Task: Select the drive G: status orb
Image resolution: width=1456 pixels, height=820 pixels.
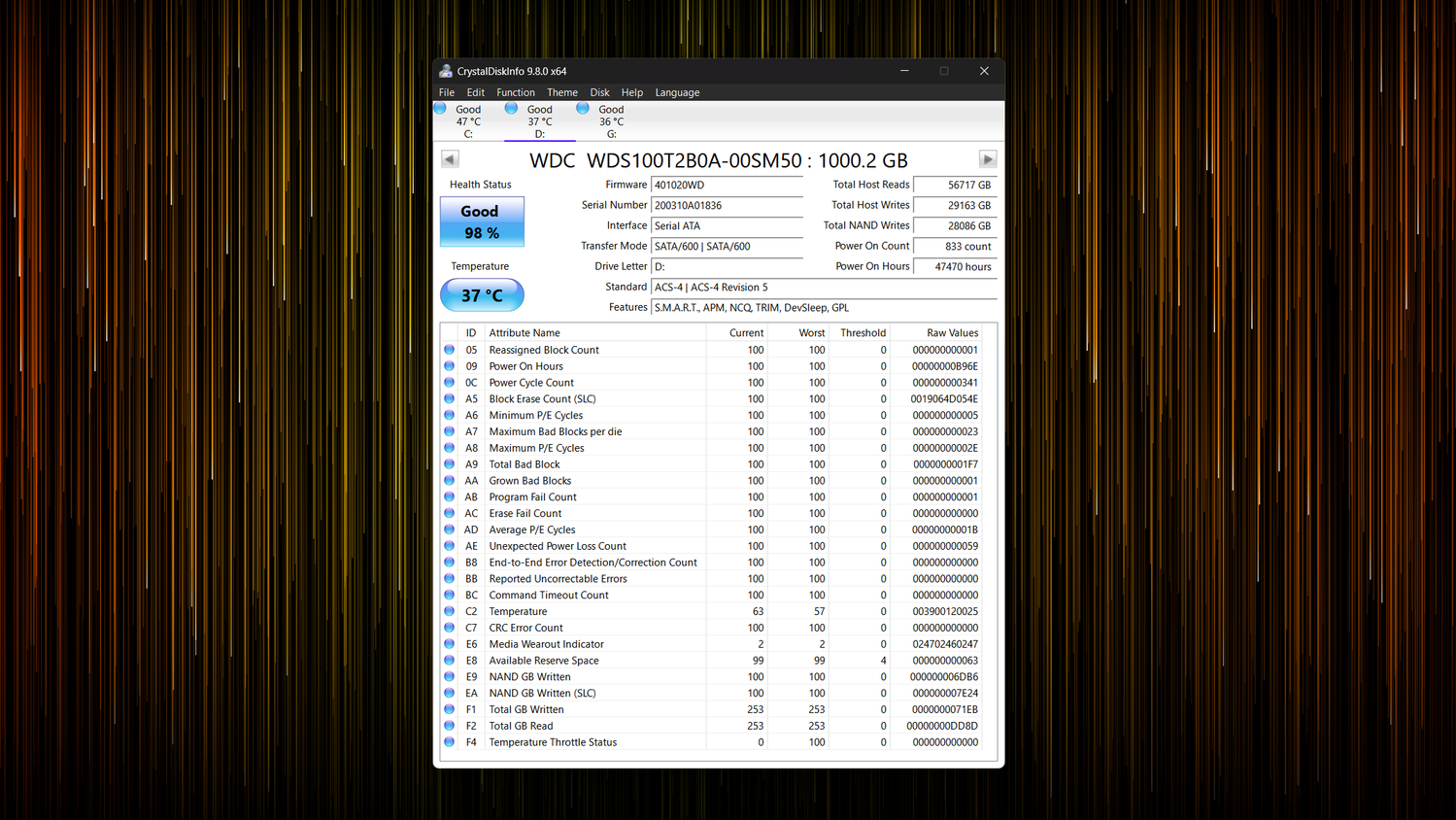Action: coord(583,109)
